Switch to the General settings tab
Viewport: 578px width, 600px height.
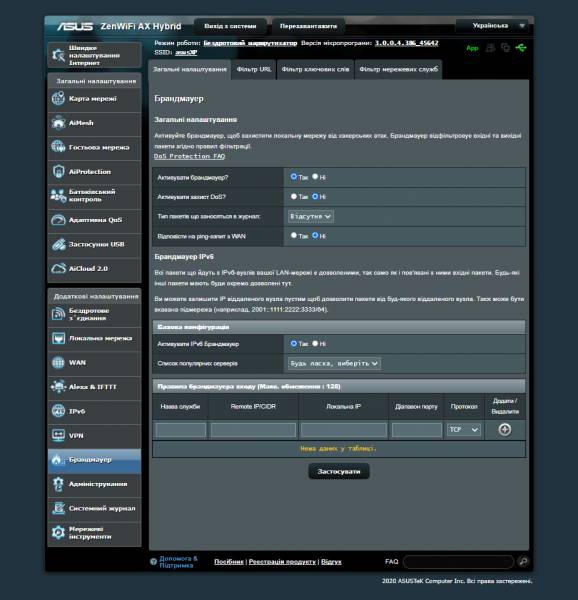[190, 70]
